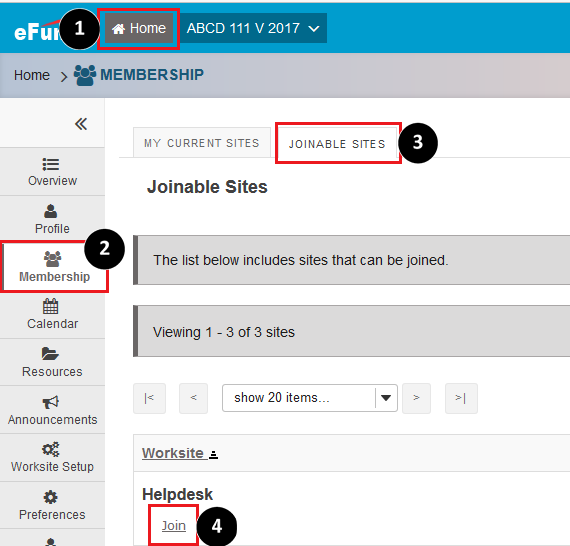Join the Helpdesk site
This screenshot has height=546, width=570.
point(174,526)
